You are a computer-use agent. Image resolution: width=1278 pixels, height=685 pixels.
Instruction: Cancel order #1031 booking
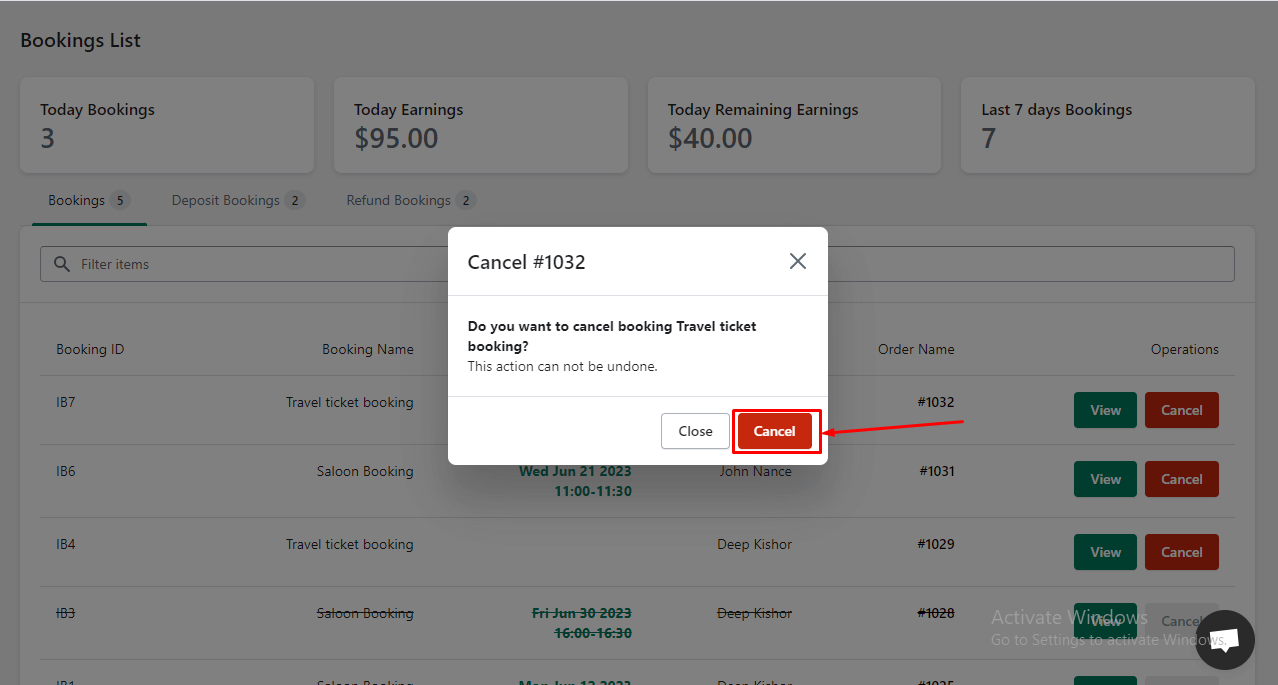coord(1181,479)
